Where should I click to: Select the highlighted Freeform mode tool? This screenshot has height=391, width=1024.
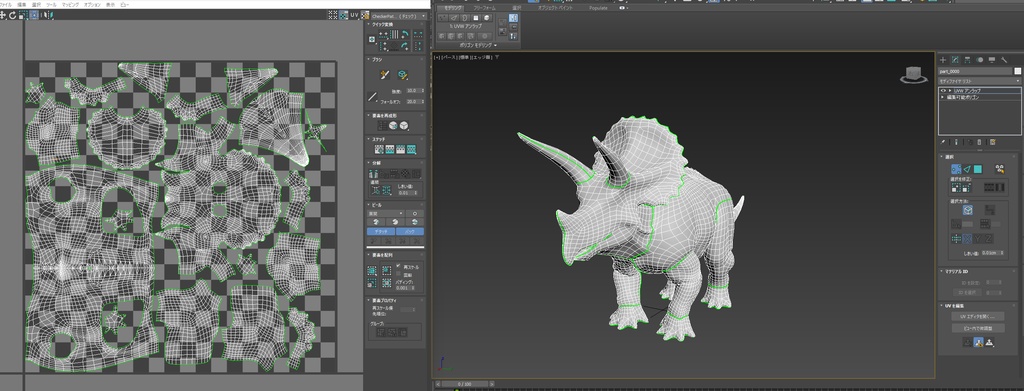[35, 16]
